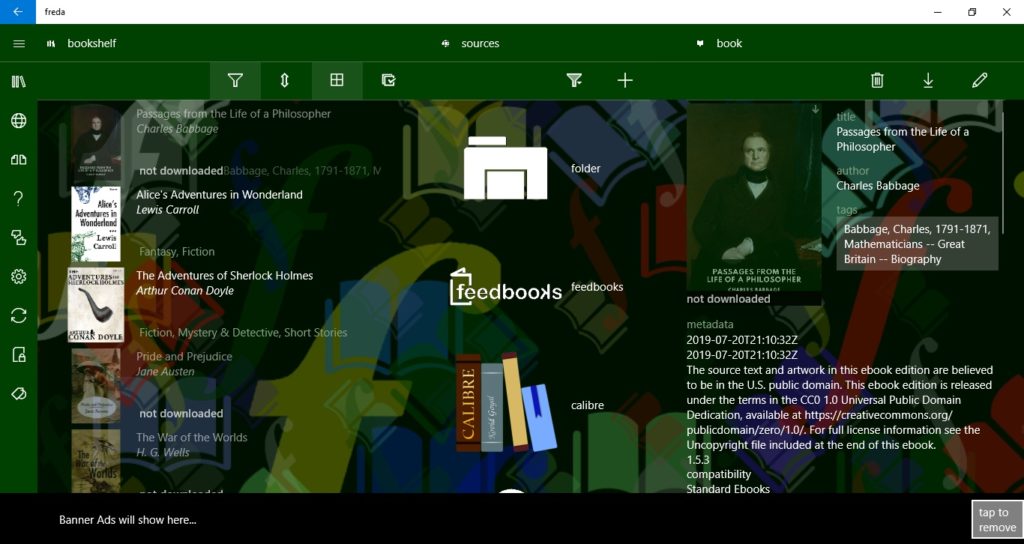Open the locked document sidebar icon
The image size is (1024, 544).
(19, 355)
